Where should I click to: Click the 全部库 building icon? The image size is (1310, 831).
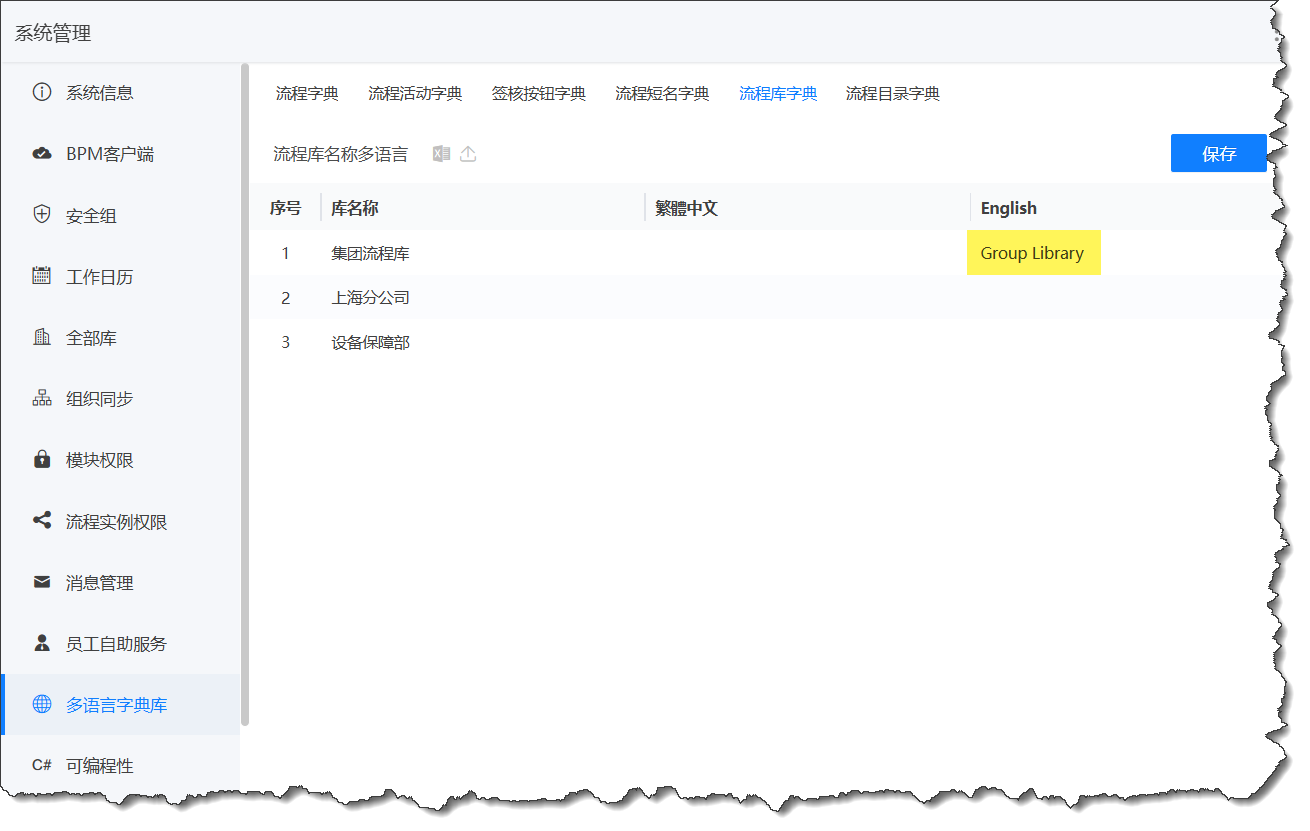click(41, 336)
